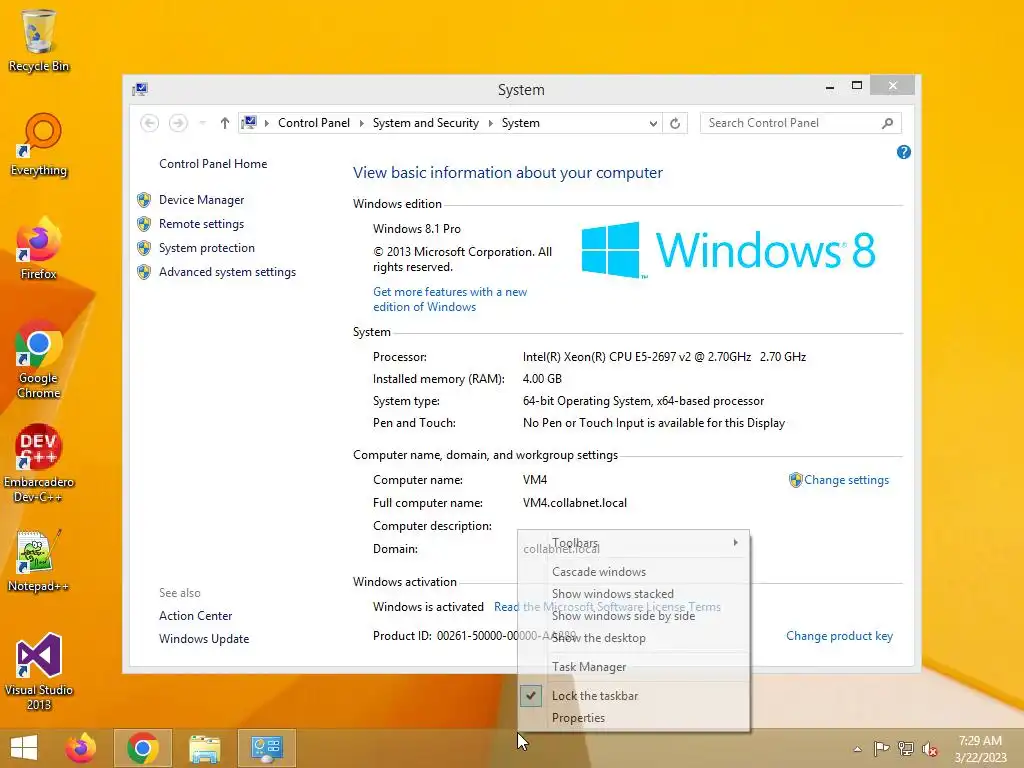Open the recent locations dropdown arrow
1024x768 pixels.
tap(202, 123)
